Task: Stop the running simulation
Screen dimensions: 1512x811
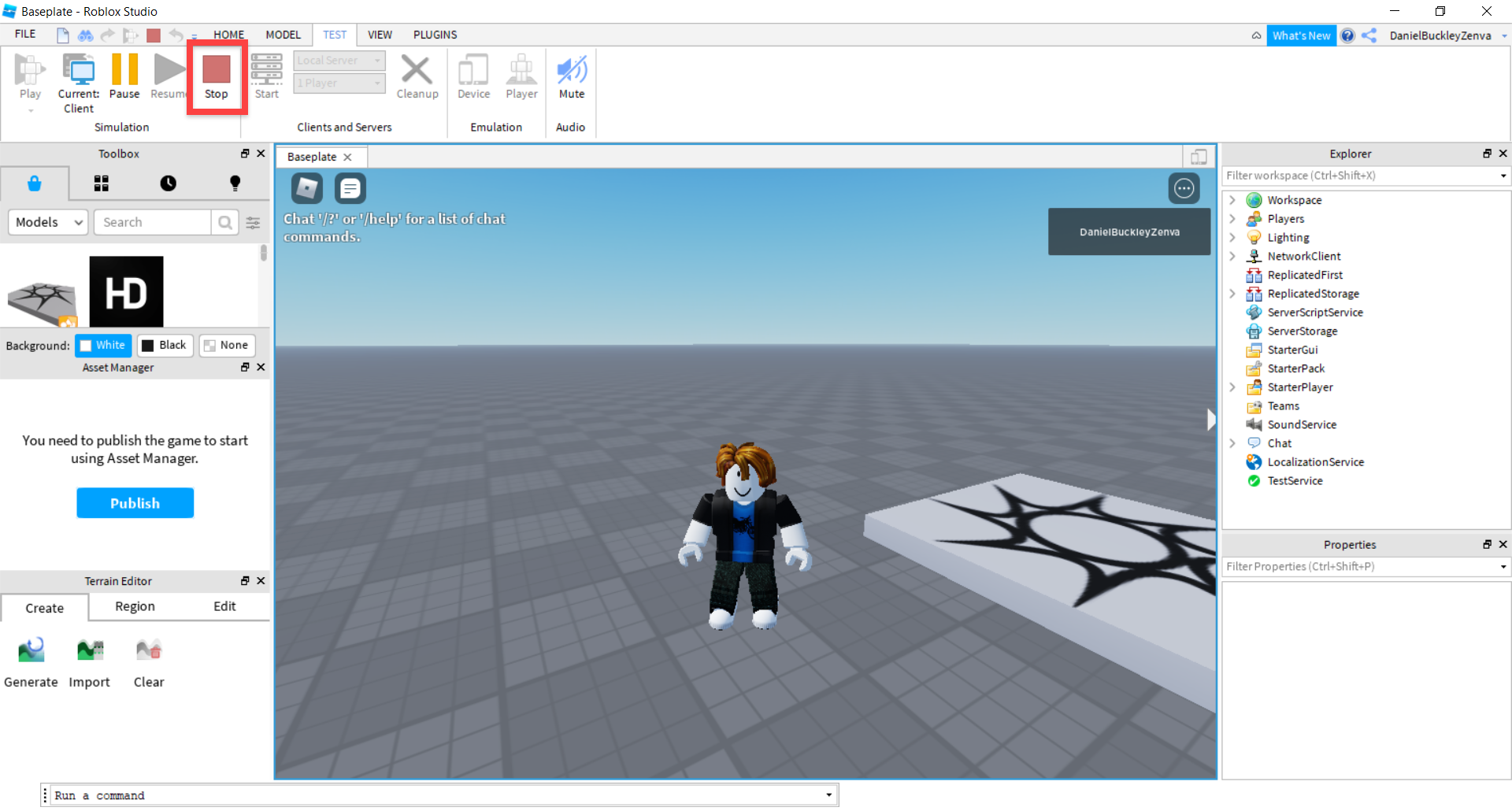Action: click(x=217, y=76)
